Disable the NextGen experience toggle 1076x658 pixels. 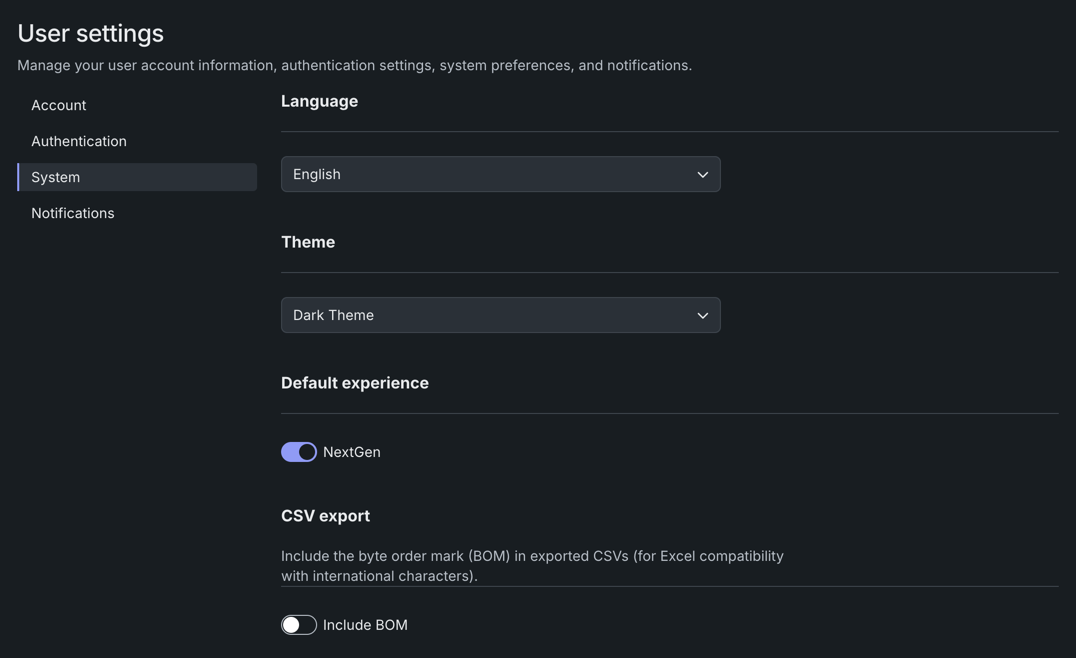click(x=299, y=452)
